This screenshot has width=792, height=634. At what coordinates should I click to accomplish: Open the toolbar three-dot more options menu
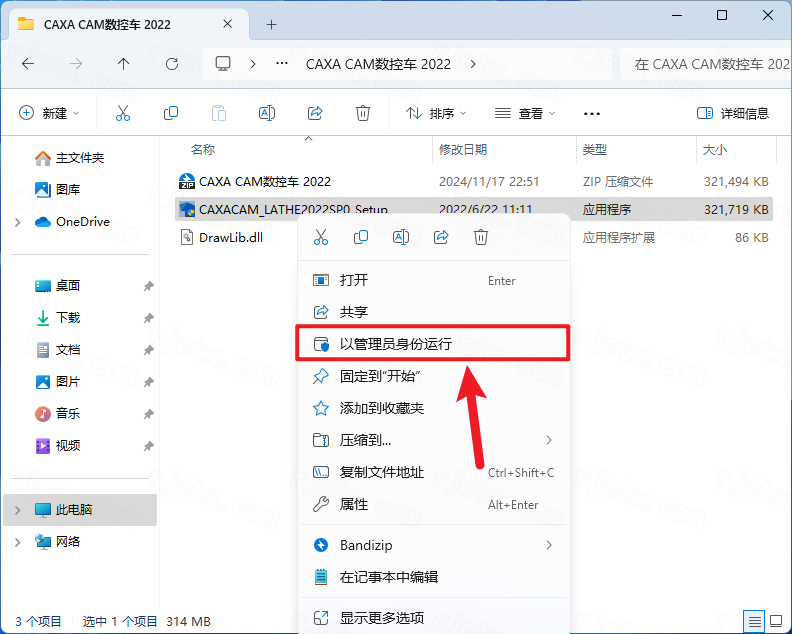(592, 113)
